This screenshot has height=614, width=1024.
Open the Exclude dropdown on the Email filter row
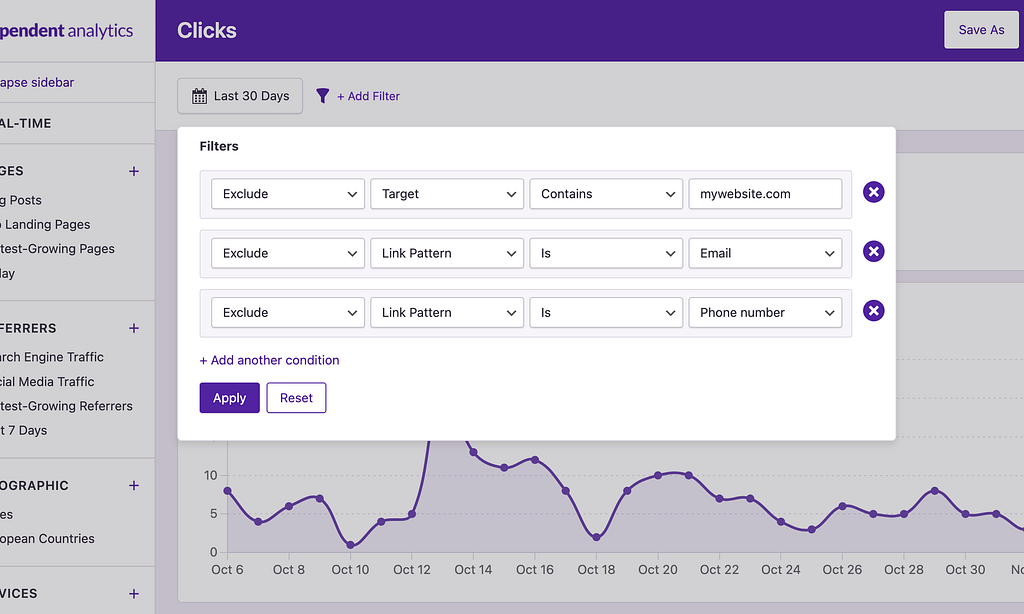(287, 253)
